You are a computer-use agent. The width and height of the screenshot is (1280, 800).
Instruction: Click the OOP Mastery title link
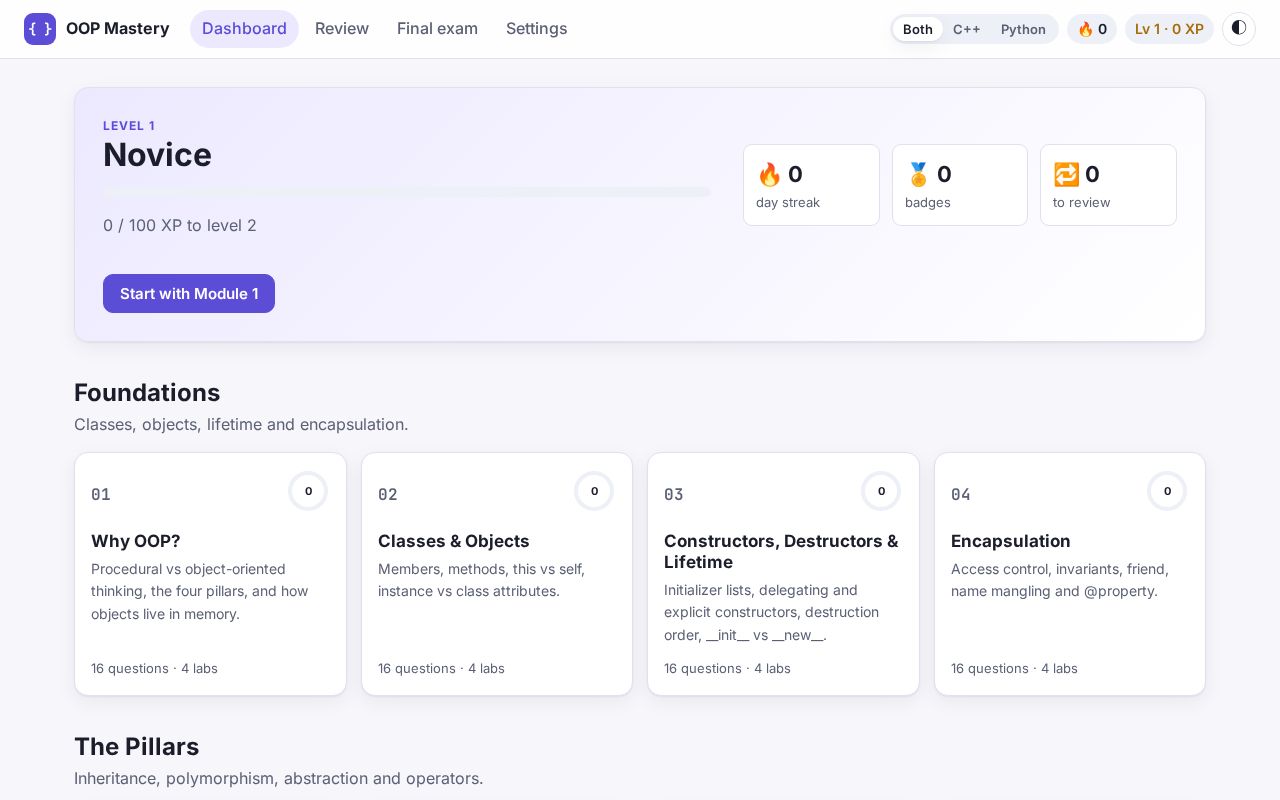click(x=118, y=29)
